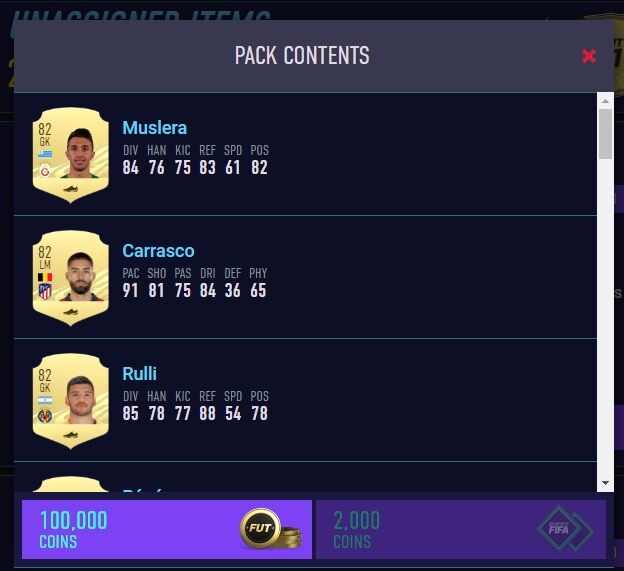Click Argentina flag on Rulli card
The width and height of the screenshot is (624, 571).
click(45, 400)
